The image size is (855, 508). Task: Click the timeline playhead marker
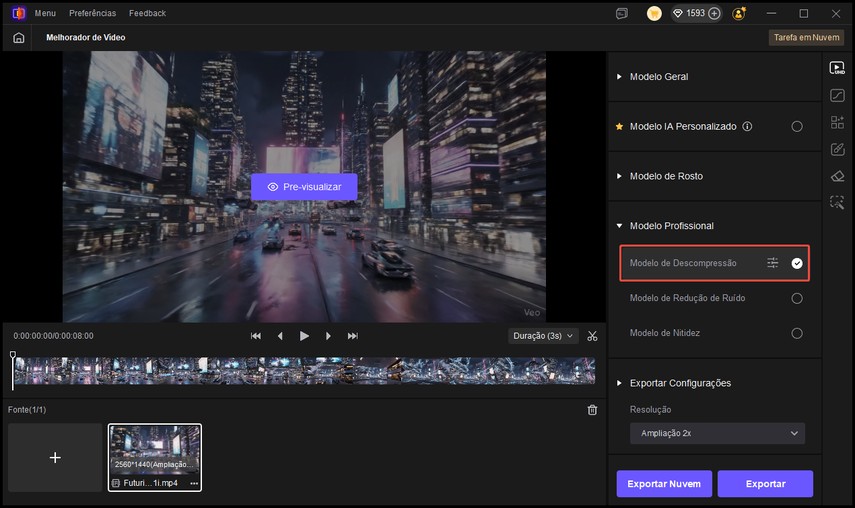pos(13,356)
